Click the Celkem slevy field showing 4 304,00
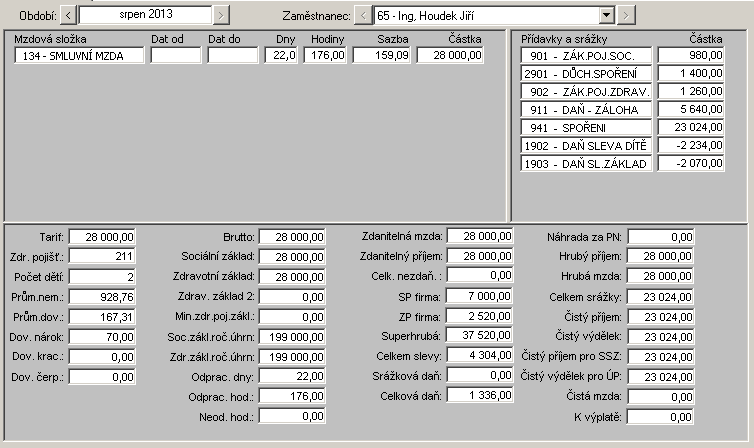 tap(480, 355)
